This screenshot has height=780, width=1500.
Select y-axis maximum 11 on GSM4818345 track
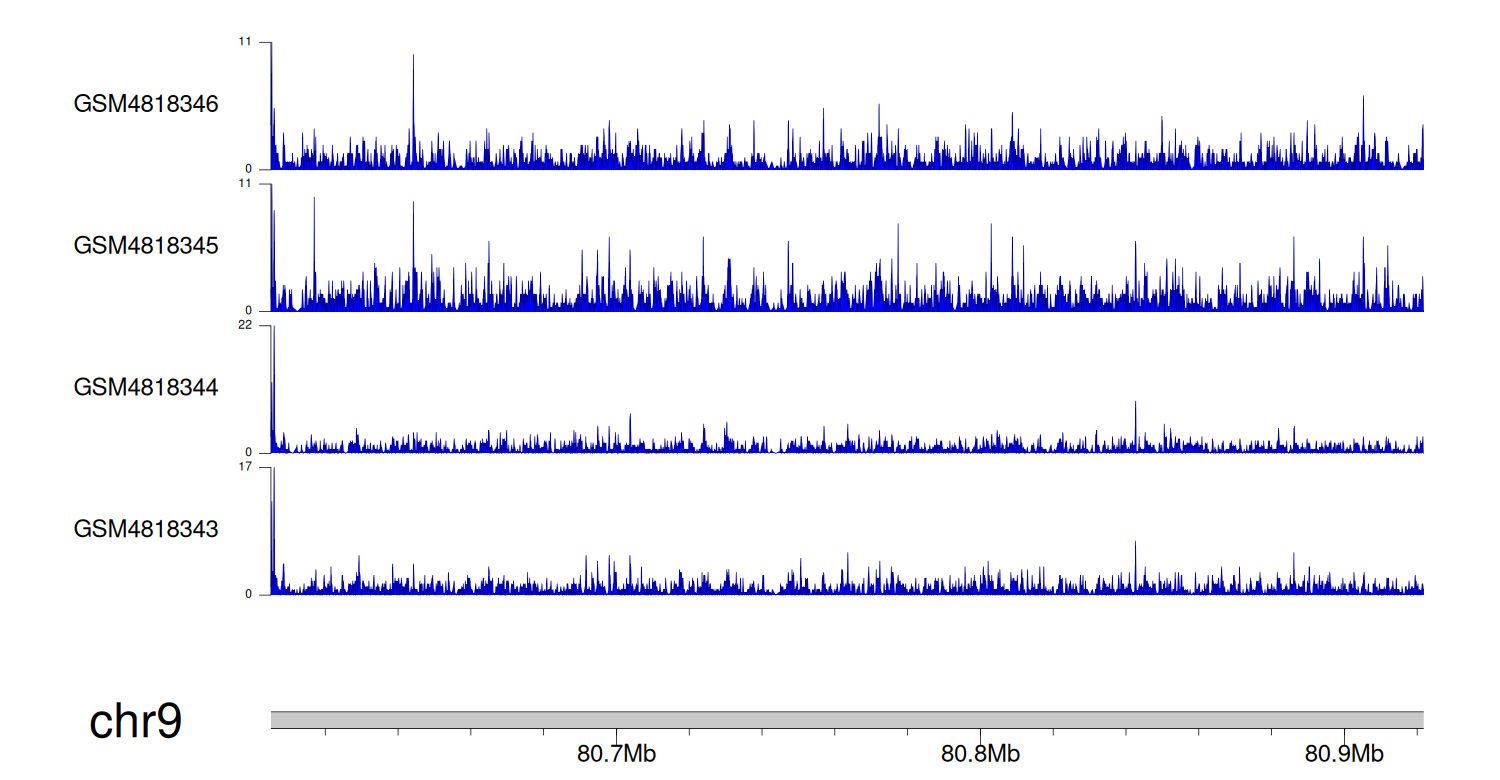coord(244,184)
